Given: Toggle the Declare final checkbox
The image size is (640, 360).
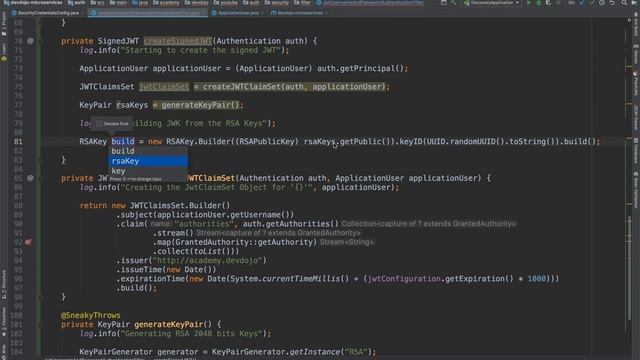Looking at the screenshot, I should click(99, 124).
